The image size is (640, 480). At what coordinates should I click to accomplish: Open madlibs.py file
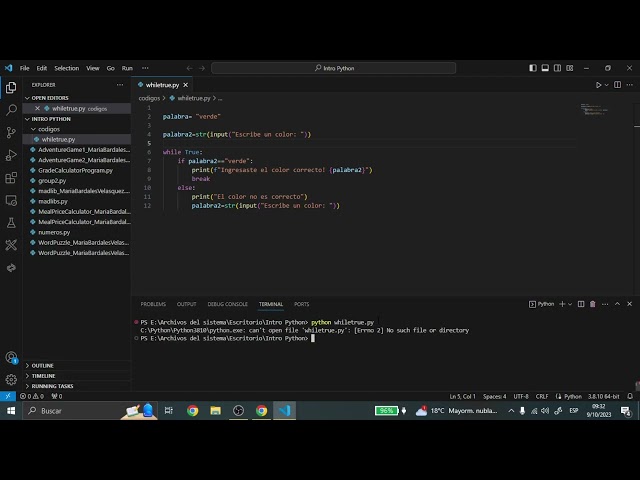pos(77,201)
